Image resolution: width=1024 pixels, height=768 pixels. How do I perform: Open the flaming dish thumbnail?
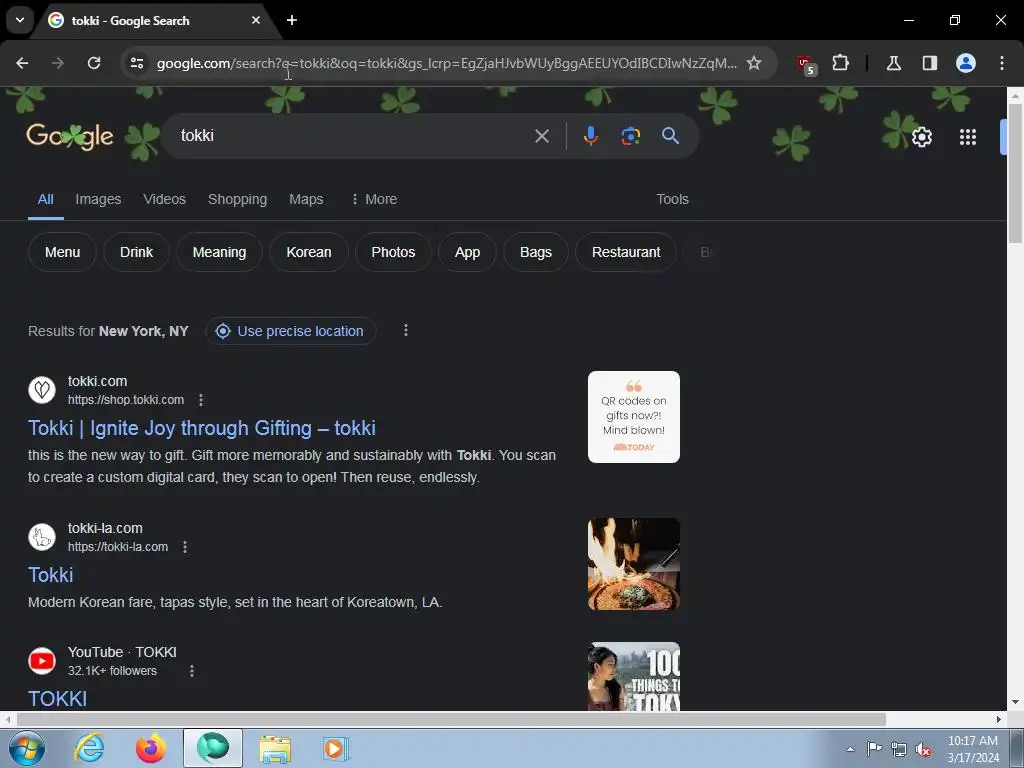[633, 564]
